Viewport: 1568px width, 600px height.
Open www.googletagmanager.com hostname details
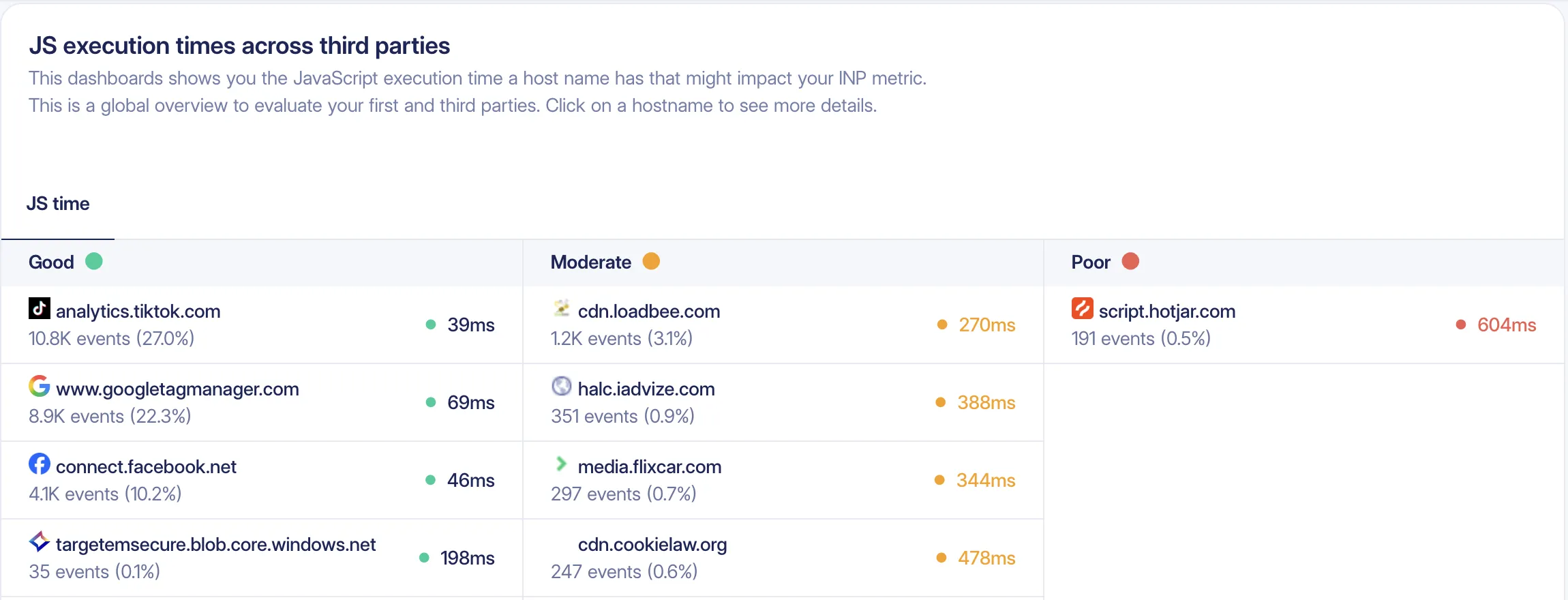click(177, 389)
